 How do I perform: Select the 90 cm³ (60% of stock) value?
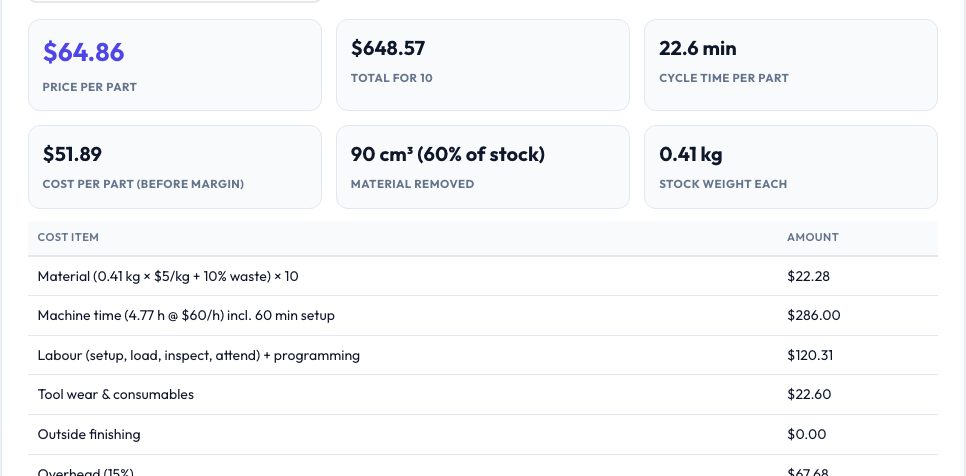coord(448,154)
